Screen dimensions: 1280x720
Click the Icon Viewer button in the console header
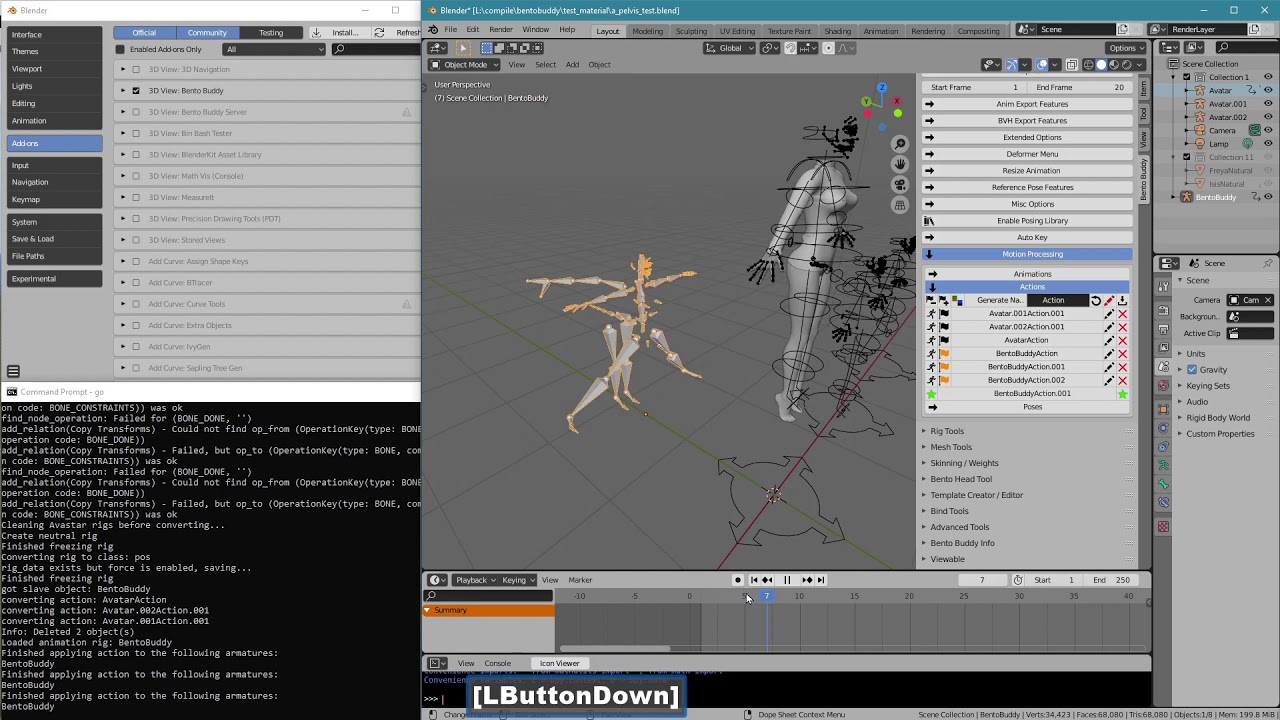click(560, 664)
